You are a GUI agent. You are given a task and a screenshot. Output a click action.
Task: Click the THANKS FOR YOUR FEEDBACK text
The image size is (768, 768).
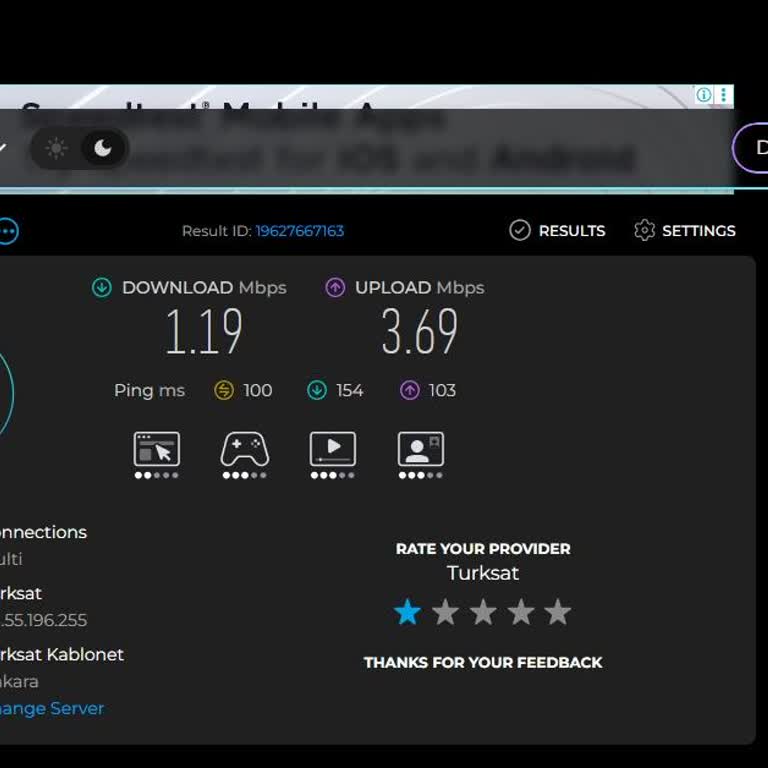[483, 663]
